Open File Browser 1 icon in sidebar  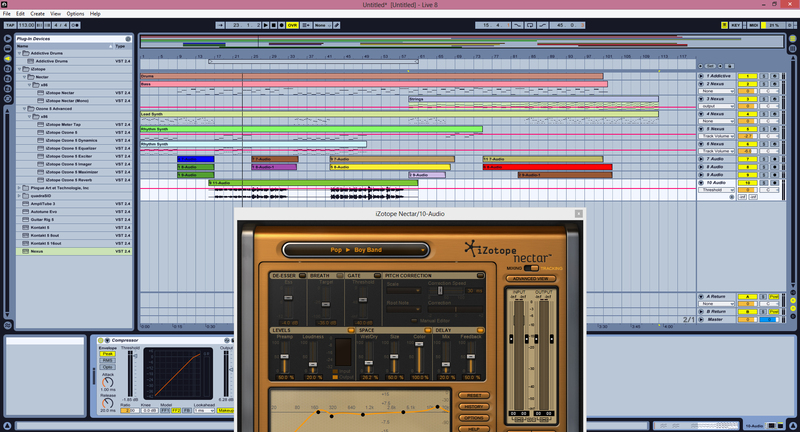pos(7,69)
